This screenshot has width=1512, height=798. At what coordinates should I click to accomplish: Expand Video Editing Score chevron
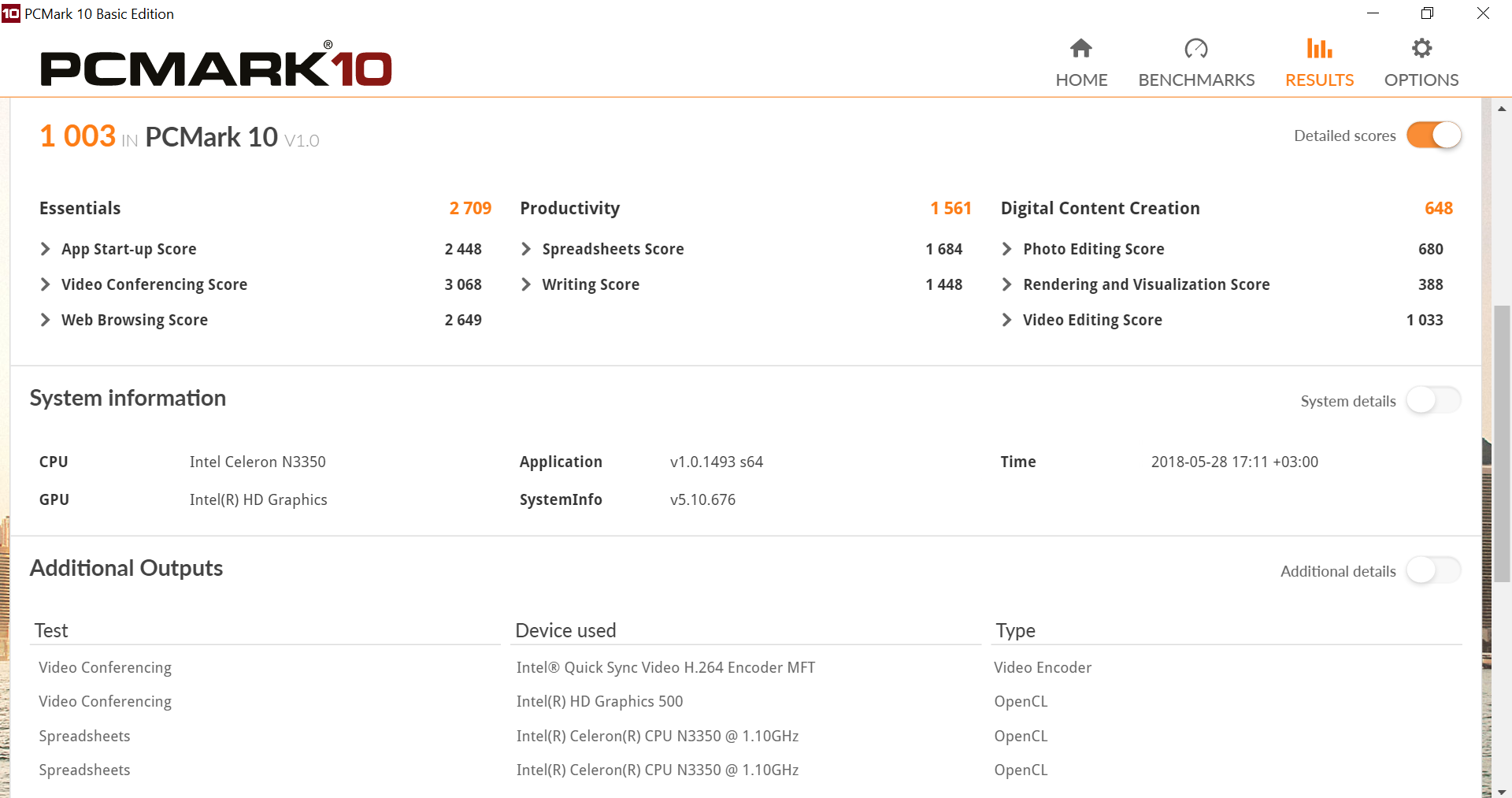1006,320
